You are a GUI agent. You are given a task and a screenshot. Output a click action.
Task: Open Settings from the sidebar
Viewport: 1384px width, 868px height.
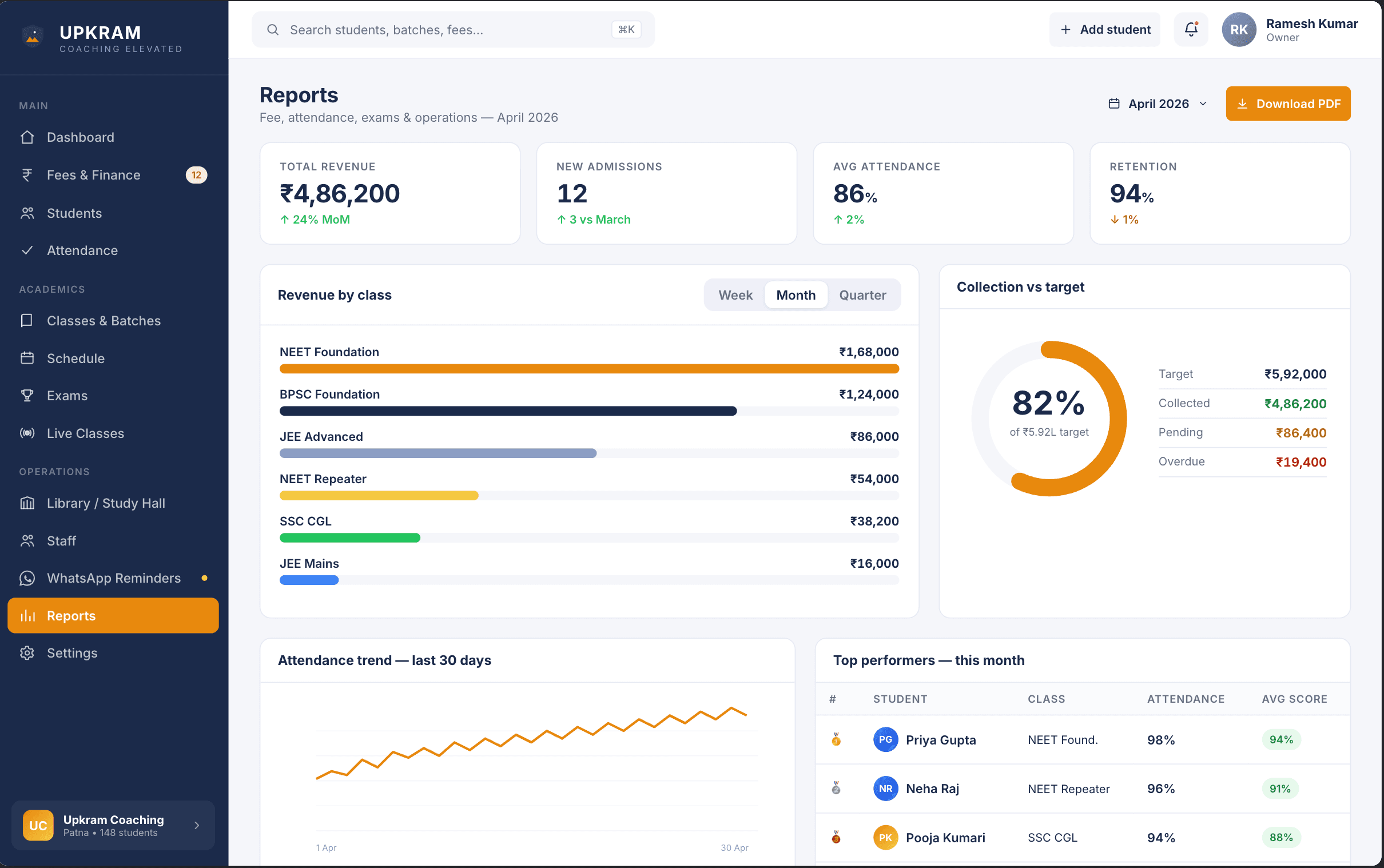click(72, 653)
